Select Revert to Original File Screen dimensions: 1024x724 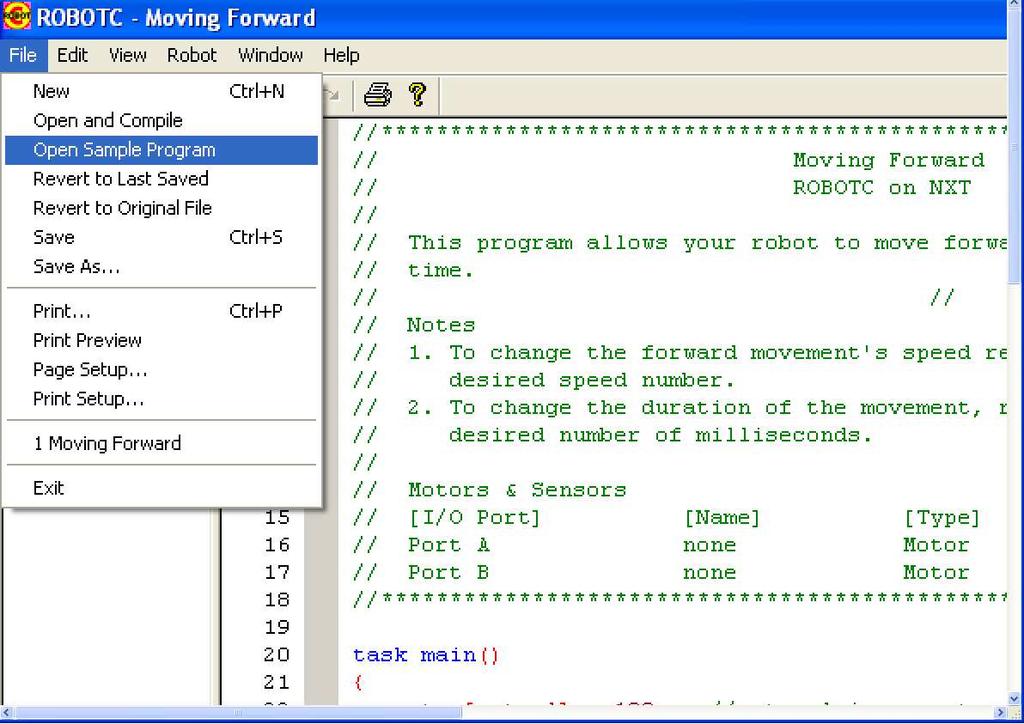click(161, 208)
